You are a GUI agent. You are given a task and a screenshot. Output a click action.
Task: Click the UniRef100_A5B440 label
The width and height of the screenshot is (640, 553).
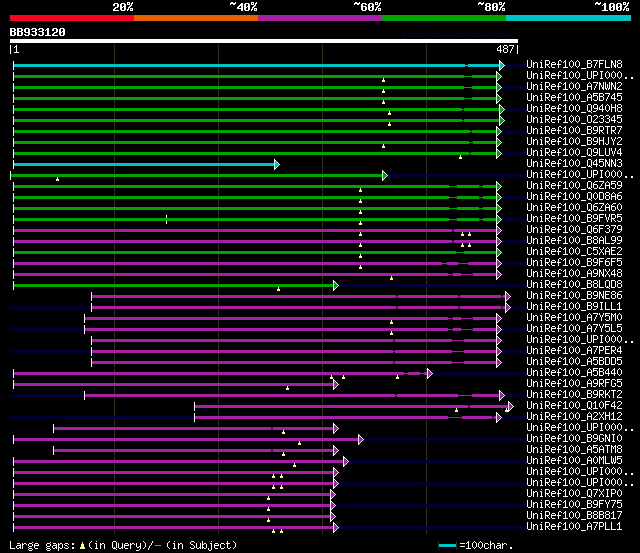pos(574,373)
